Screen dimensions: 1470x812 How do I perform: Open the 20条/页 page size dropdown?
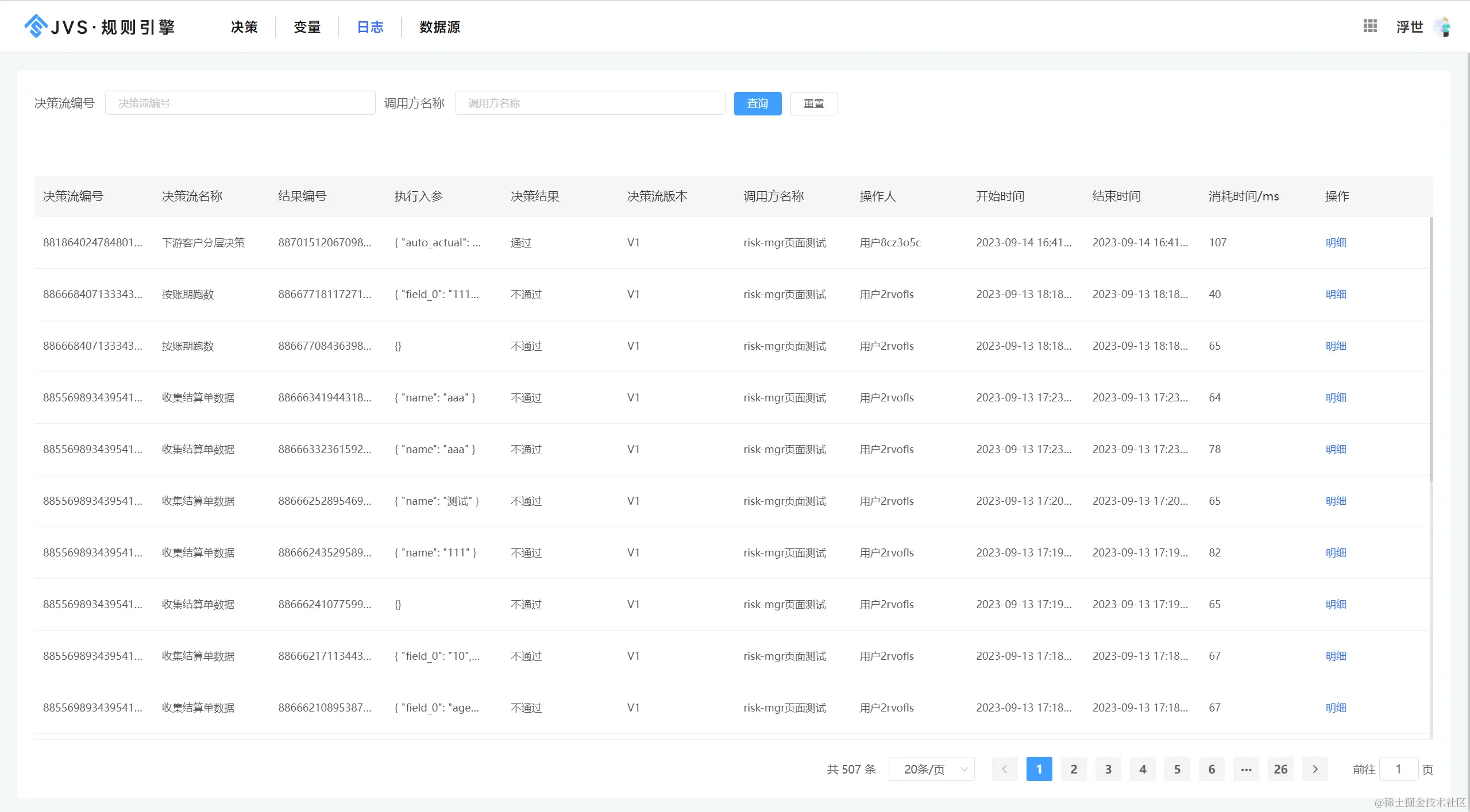coord(931,769)
